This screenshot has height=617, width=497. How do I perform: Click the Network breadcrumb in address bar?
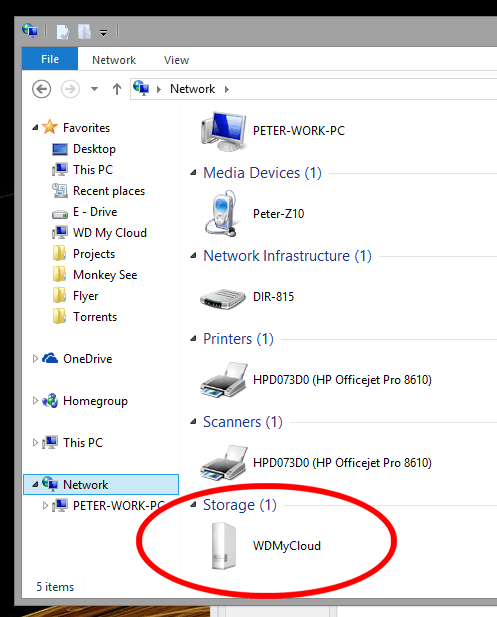[x=192, y=89]
